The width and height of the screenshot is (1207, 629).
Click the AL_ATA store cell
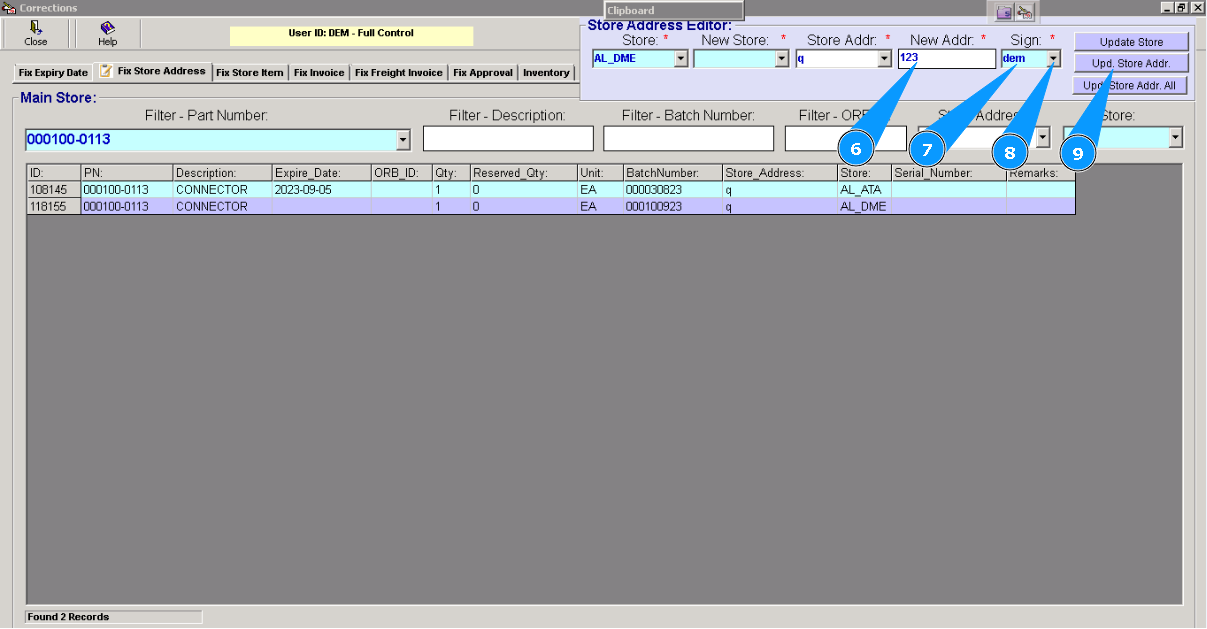[x=864, y=189]
